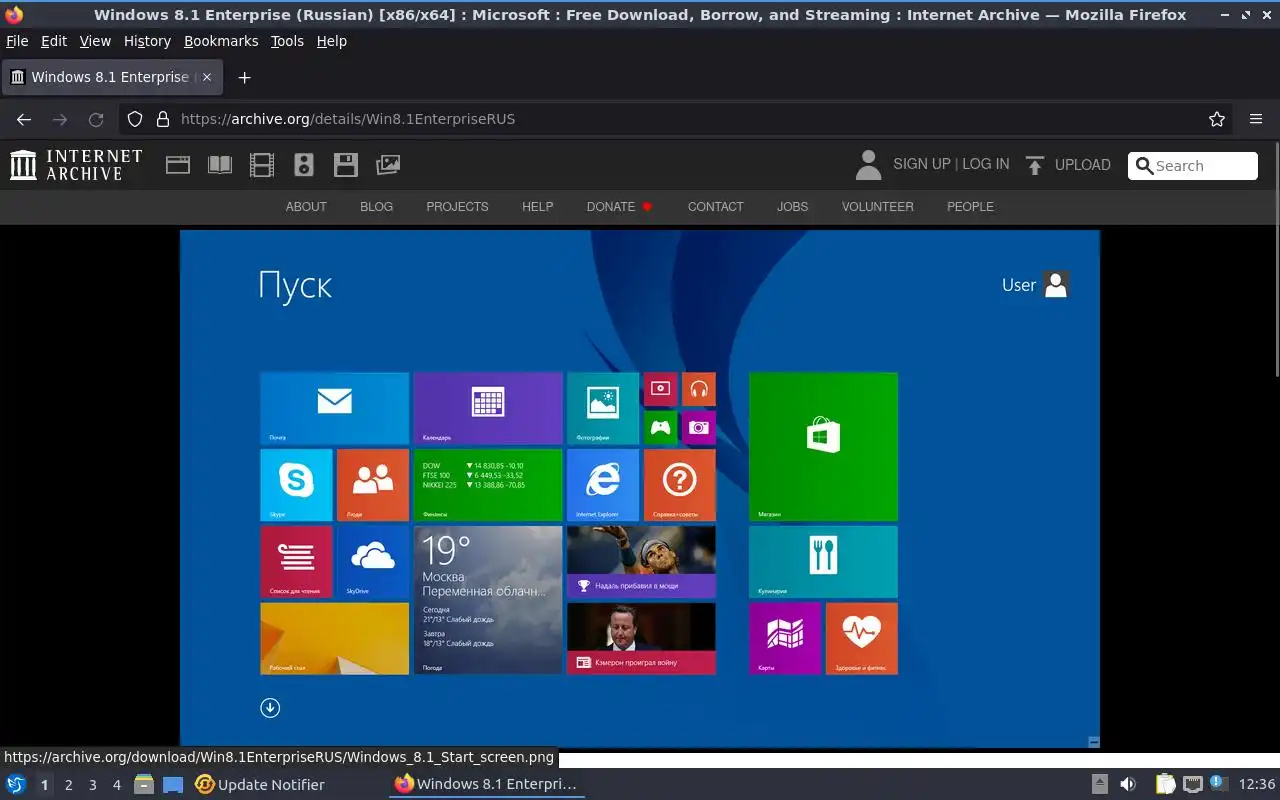Switch to workspace 4
Screen dimensions: 1280x800
(116, 785)
